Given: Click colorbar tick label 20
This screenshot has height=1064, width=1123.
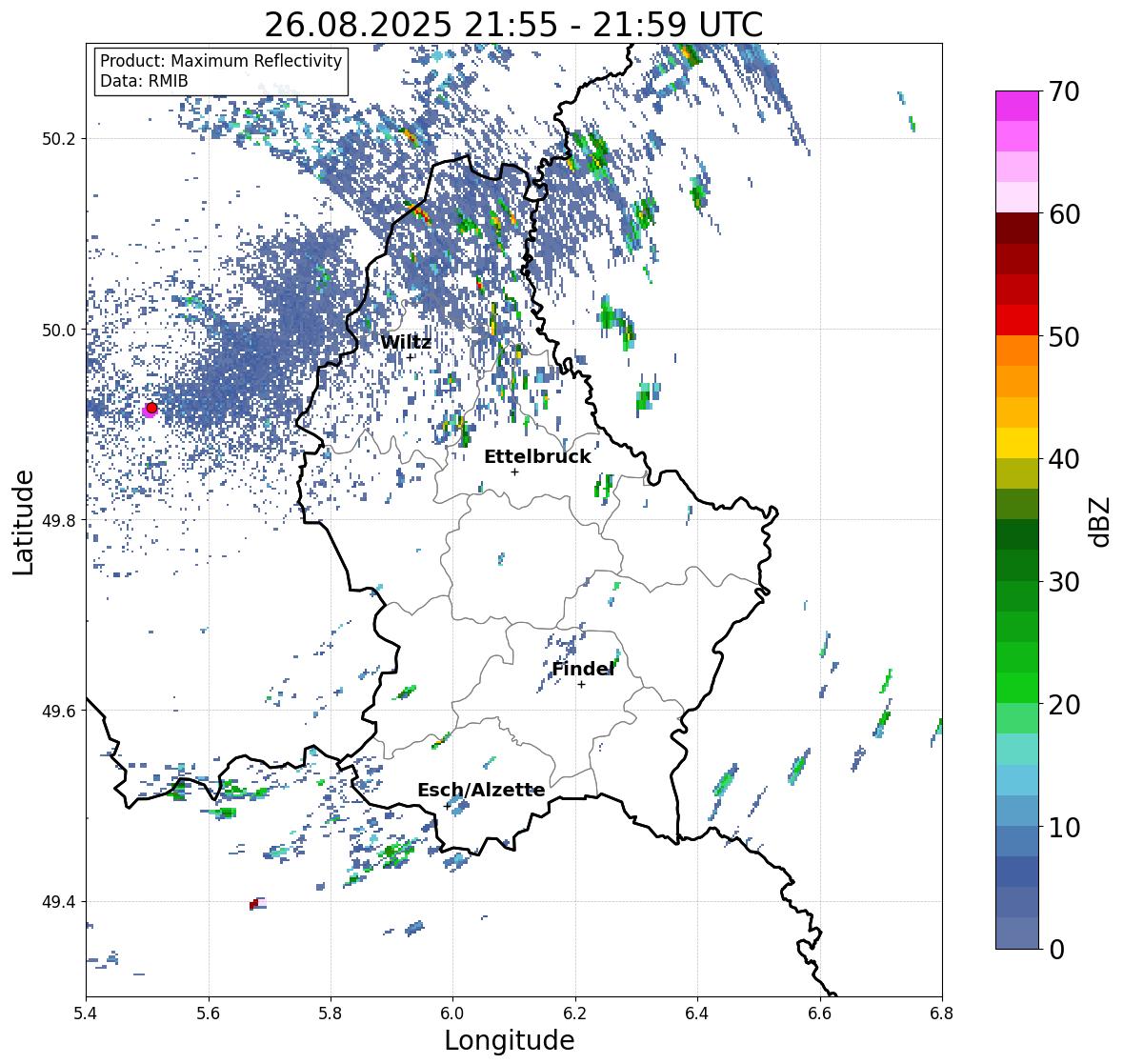Looking at the screenshot, I should [x=1064, y=705].
